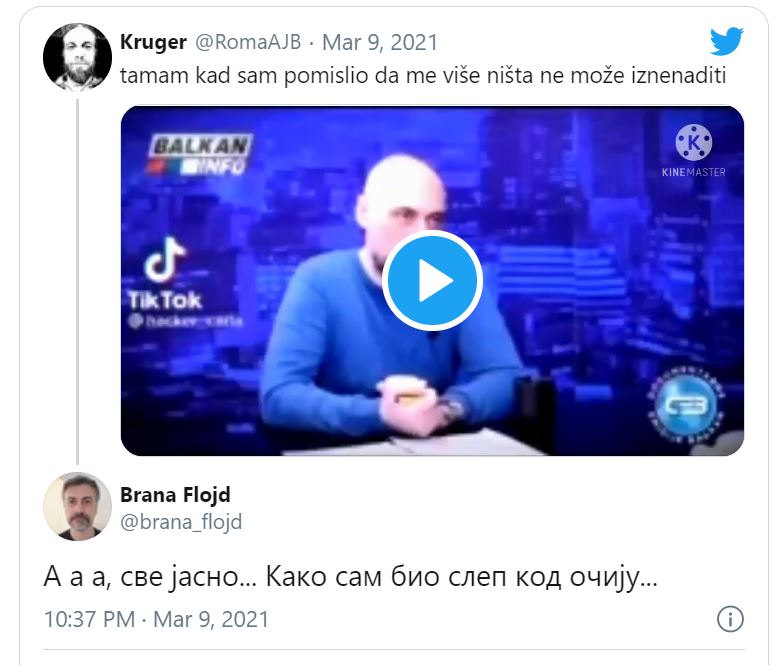
Task: Click the round blue emblem in the video corner
Action: point(685,405)
